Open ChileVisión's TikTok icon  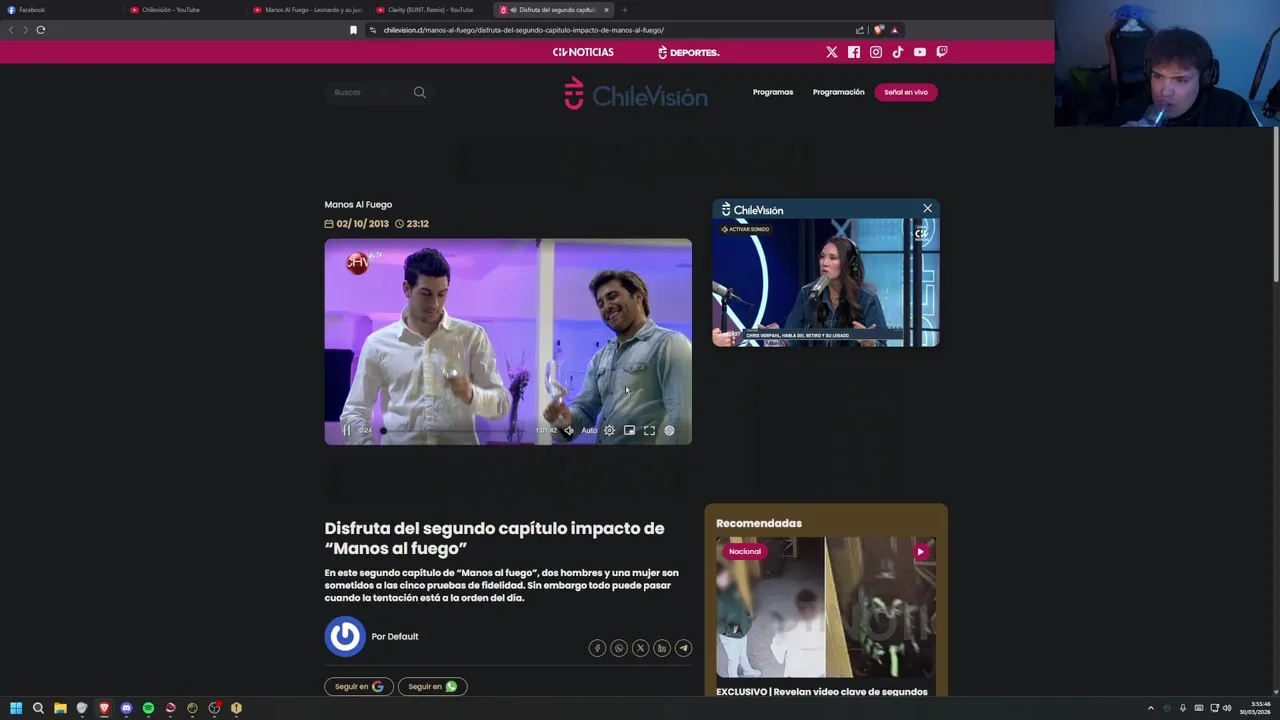[898, 52]
